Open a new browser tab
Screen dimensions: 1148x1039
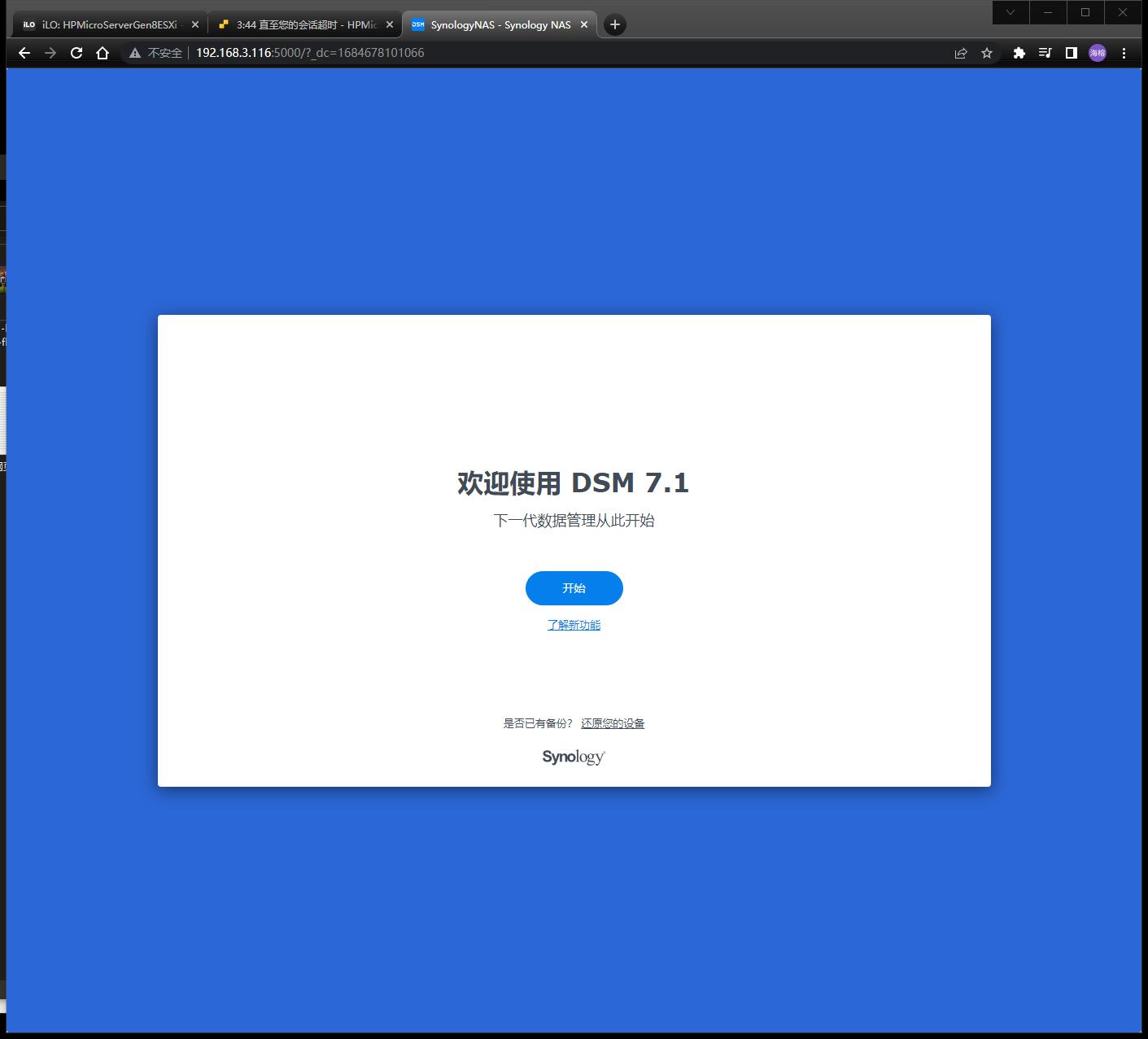tap(614, 25)
